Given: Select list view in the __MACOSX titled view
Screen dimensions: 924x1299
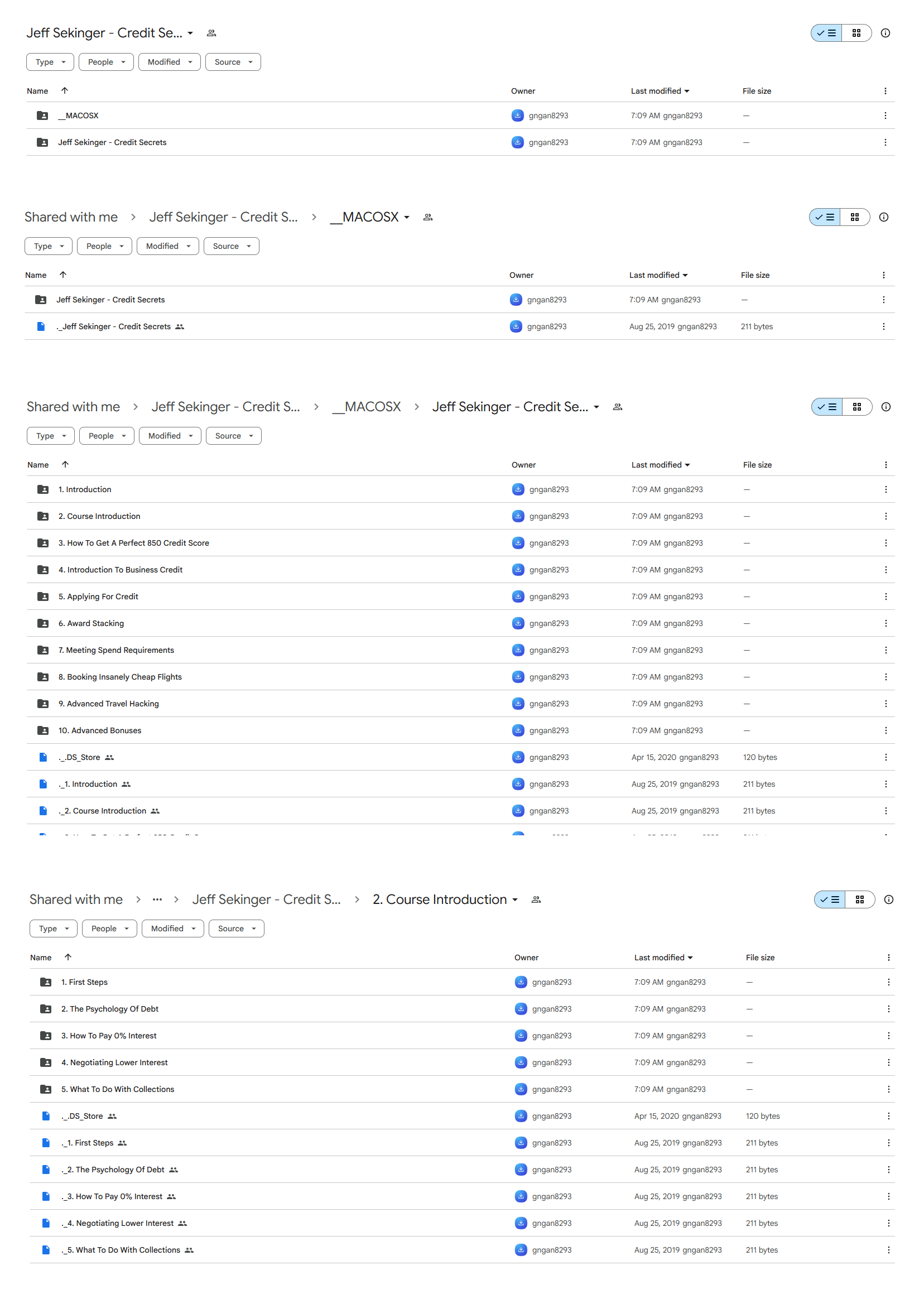Looking at the screenshot, I should (825, 217).
